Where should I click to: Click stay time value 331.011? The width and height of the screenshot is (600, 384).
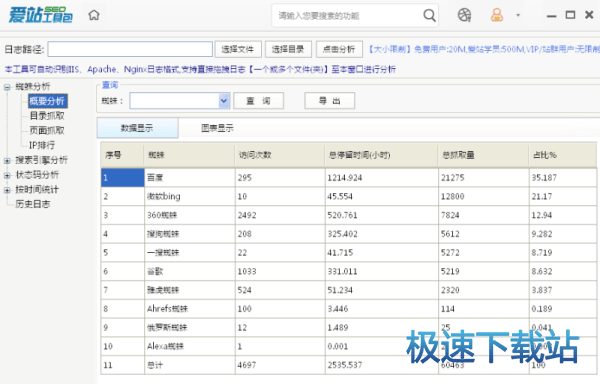click(342, 272)
